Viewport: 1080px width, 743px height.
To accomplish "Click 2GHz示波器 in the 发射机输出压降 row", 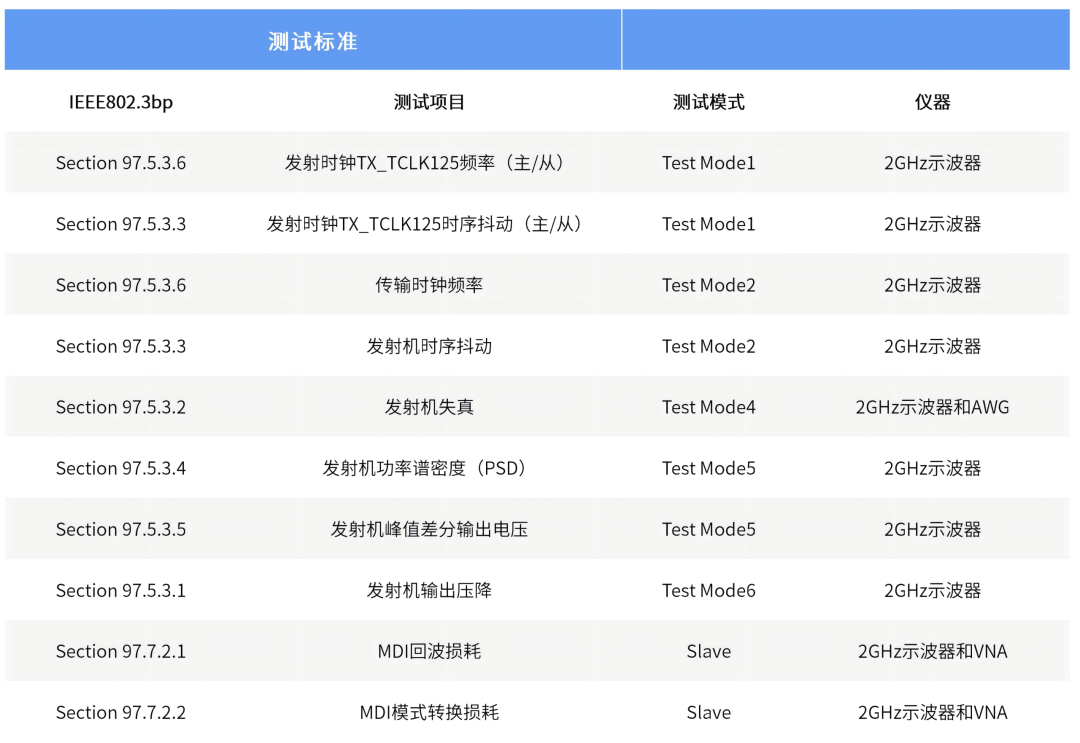I will point(933,590).
